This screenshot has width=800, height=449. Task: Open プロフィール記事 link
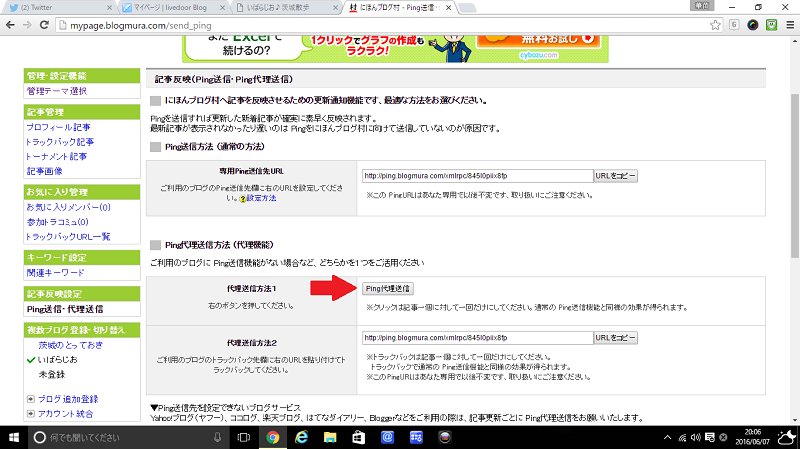59,127
